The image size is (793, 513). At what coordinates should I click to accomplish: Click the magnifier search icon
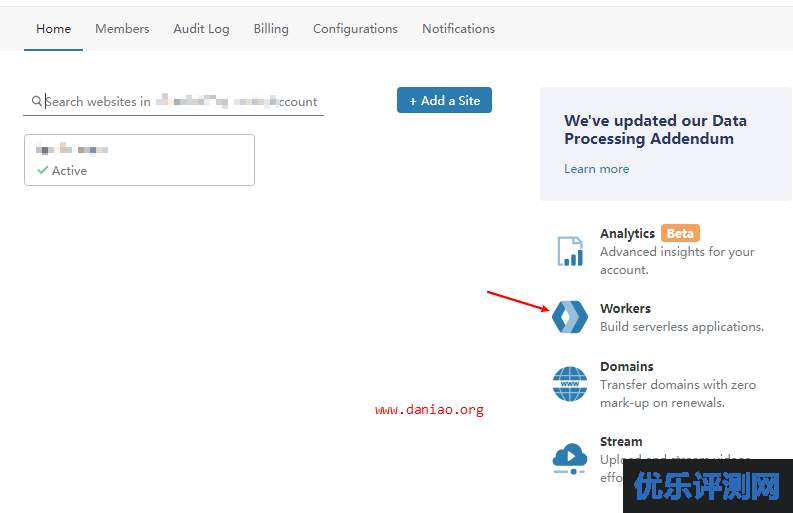click(x=36, y=101)
